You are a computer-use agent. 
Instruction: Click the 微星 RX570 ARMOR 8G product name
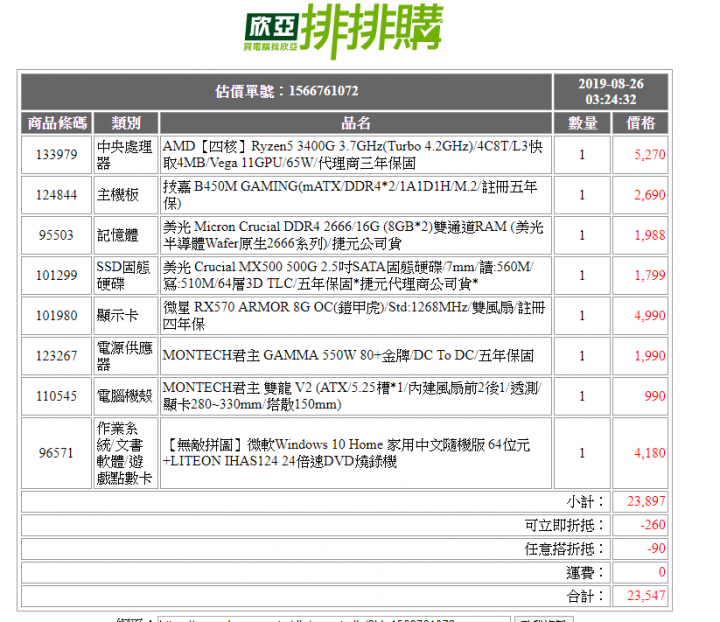pos(355,316)
